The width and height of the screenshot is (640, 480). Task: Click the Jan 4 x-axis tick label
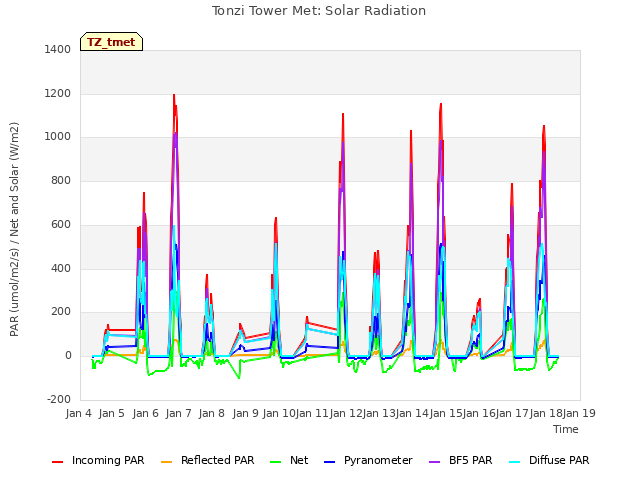(x=79, y=413)
